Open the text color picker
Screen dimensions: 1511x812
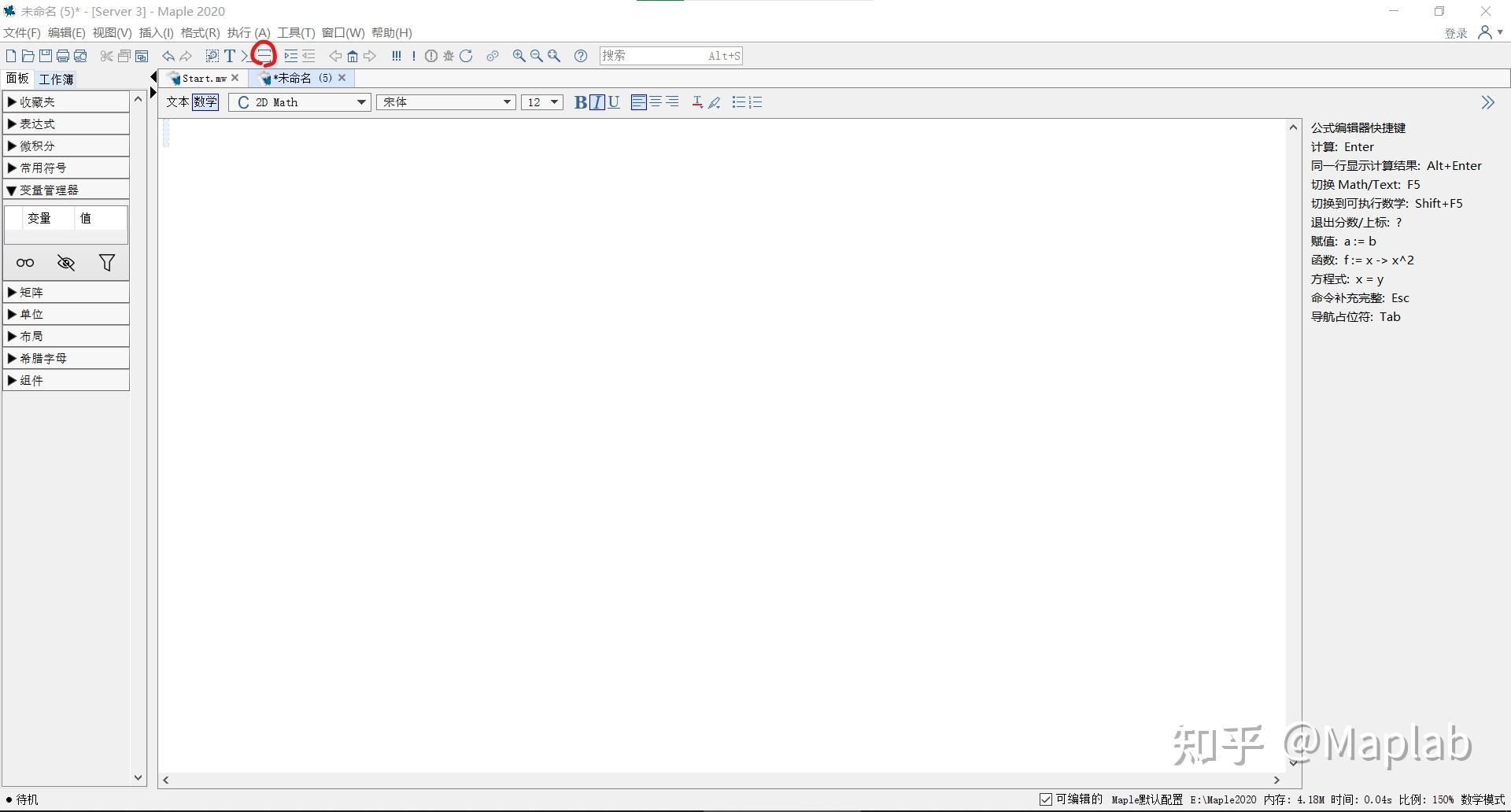(x=697, y=102)
